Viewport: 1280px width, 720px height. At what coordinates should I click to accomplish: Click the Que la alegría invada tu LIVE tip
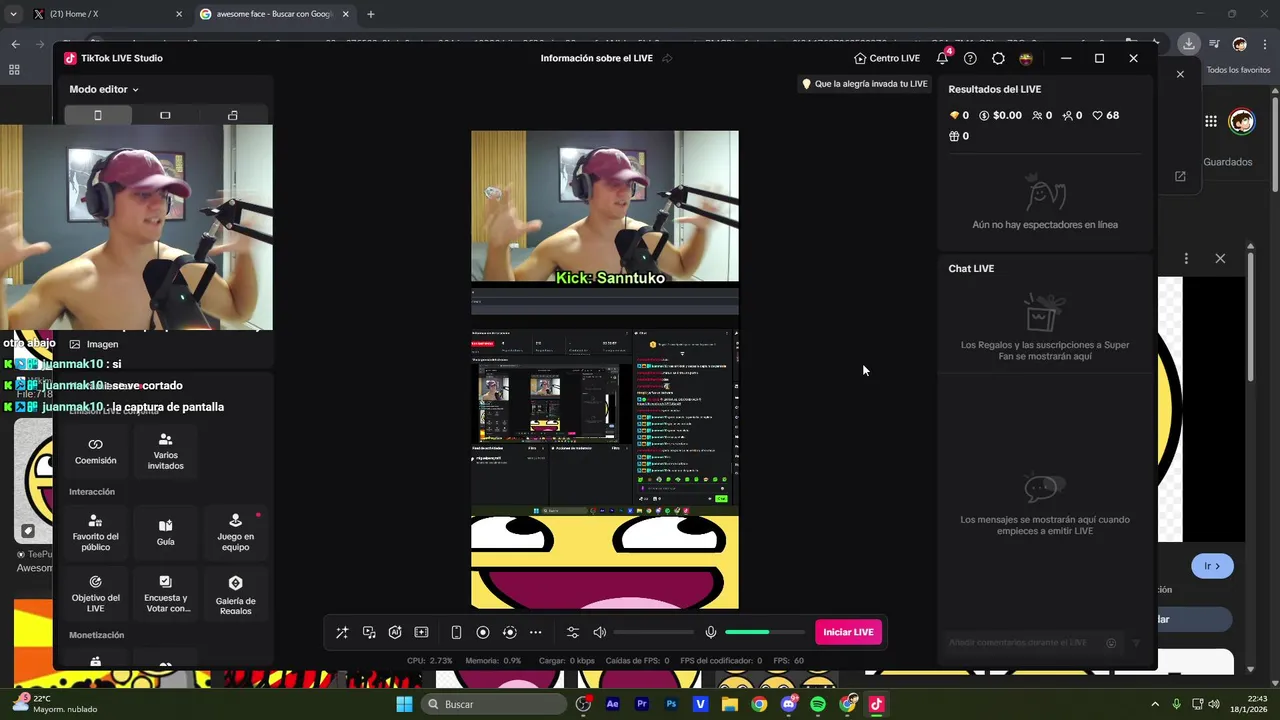[865, 84]
